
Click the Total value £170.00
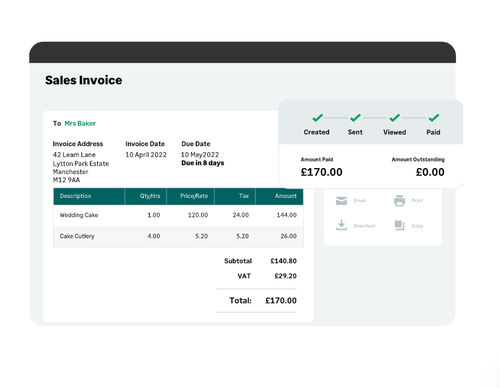281,301
